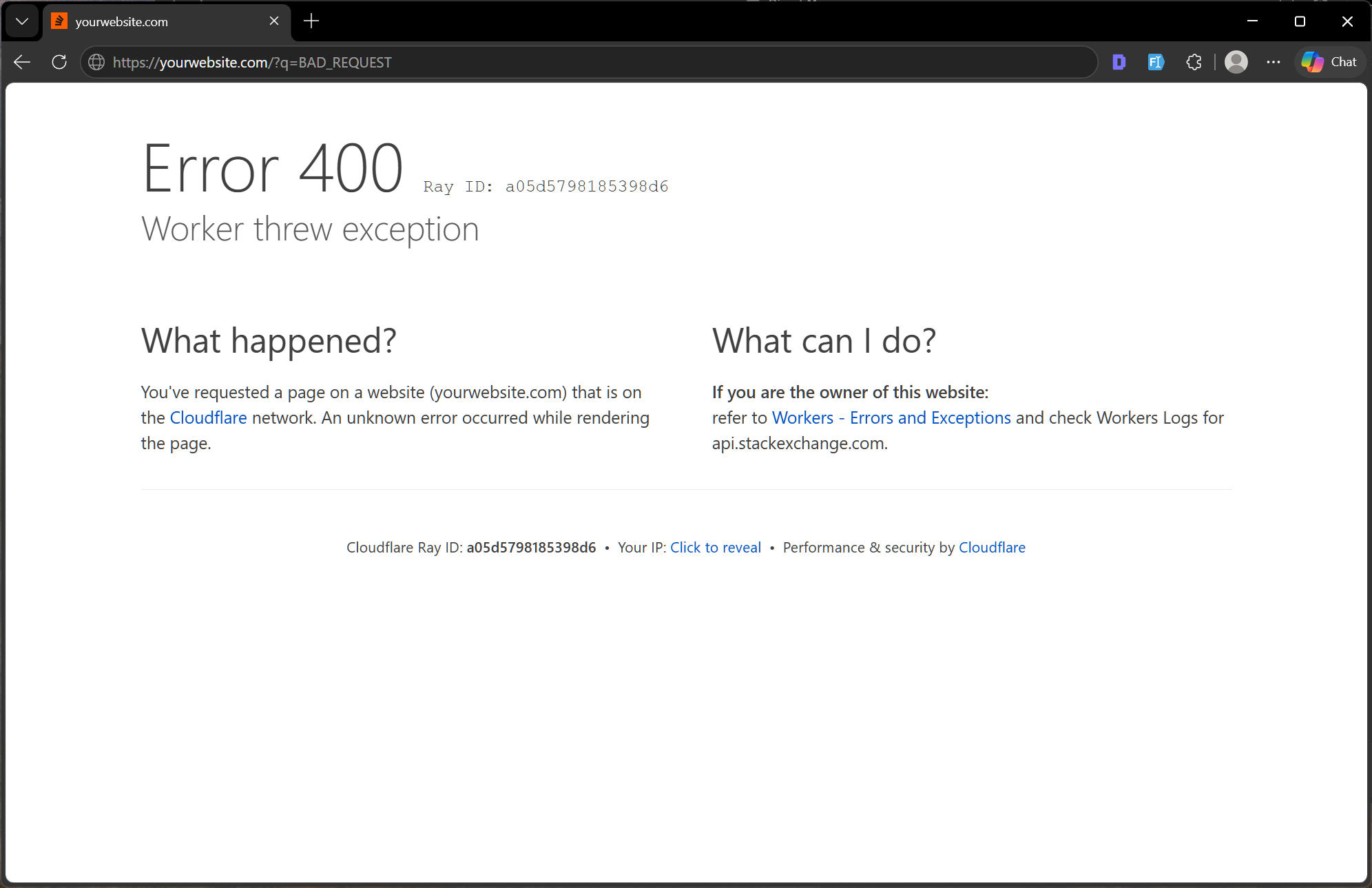
Task: Close the browser window
Action: 1347,21
